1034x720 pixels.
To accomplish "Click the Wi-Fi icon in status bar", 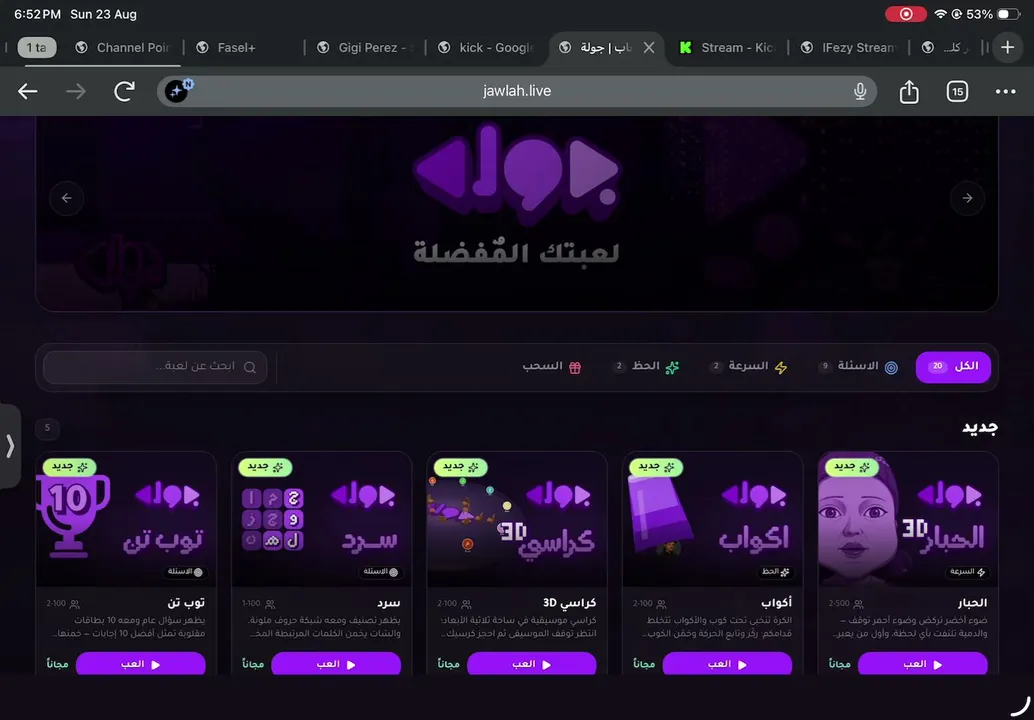I will (x=940, y=14).
